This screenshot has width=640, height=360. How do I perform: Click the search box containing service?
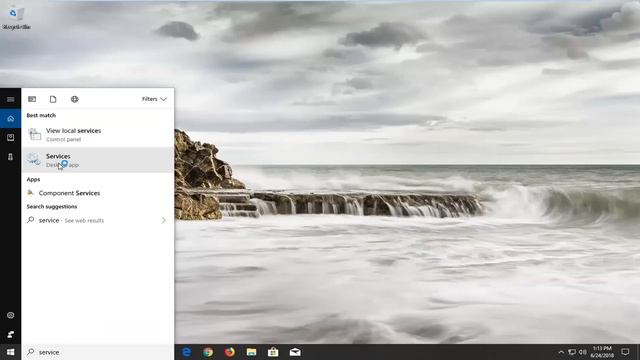click(x=98, y=352)
